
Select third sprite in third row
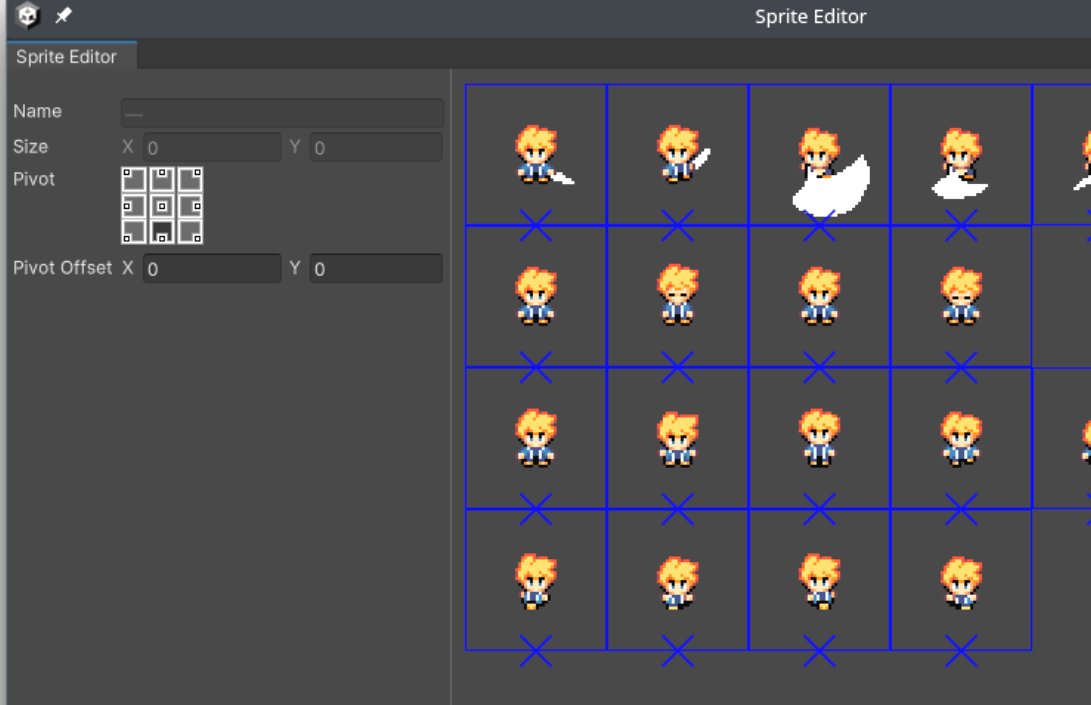tap(820, 438)
